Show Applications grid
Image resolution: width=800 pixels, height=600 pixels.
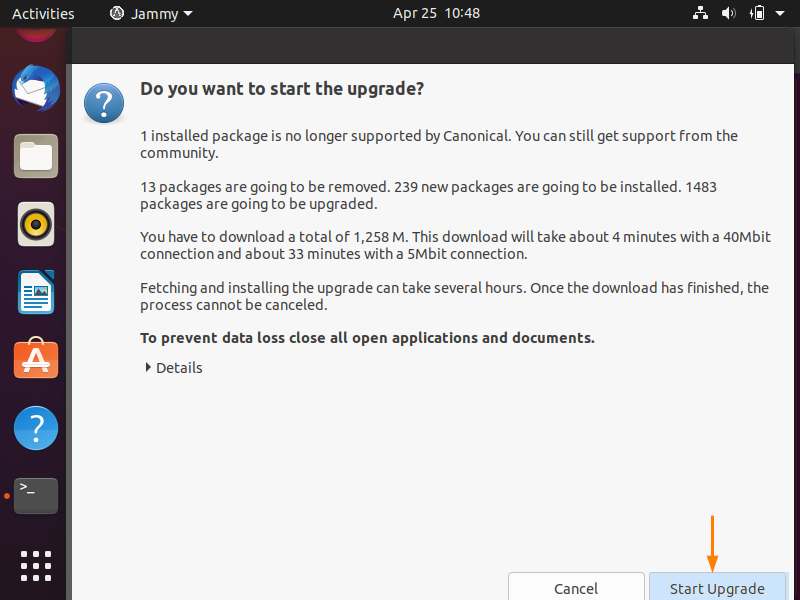(36, 566)
